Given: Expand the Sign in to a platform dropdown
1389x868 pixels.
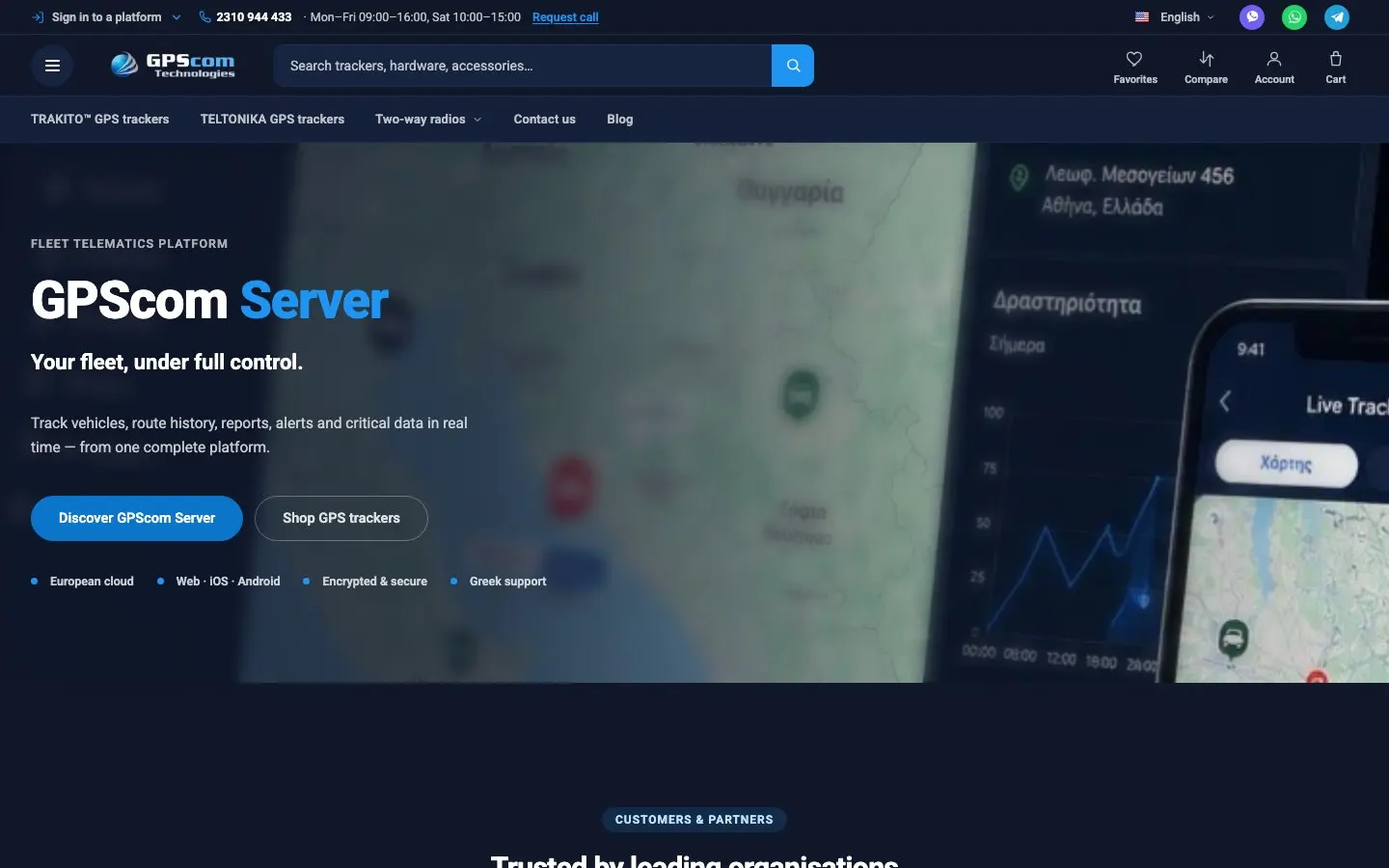Looking at the screenshot, I should coord(107,17).
